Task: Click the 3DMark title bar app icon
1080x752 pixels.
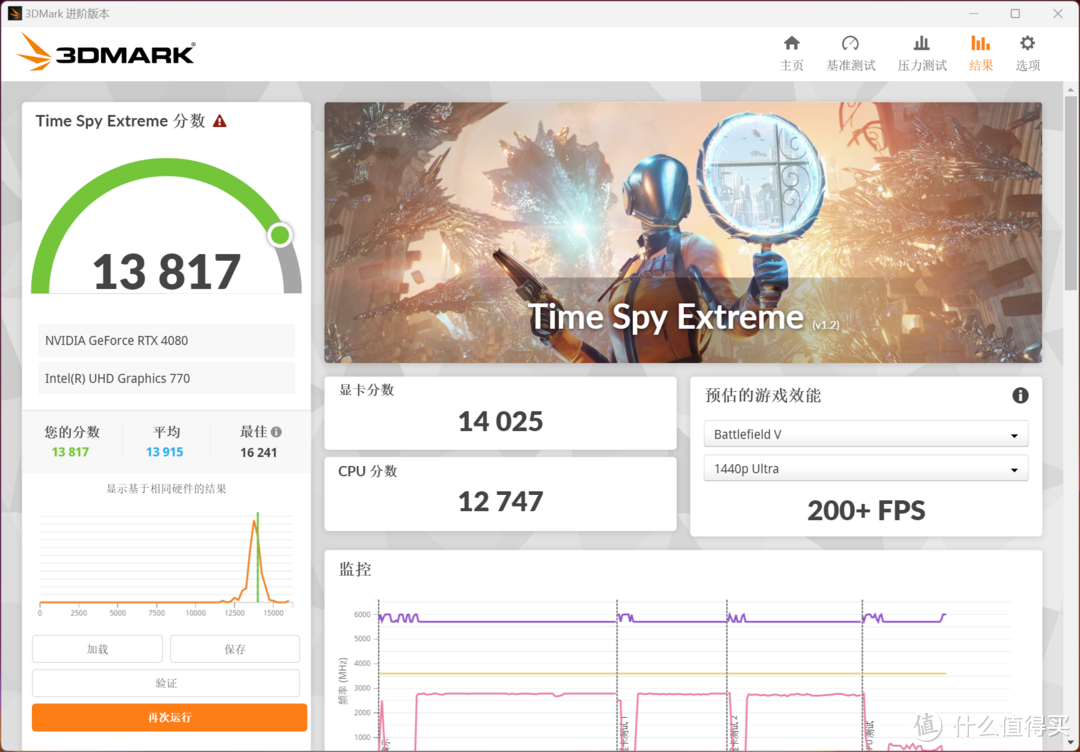Action: click(x=14, y=13)
